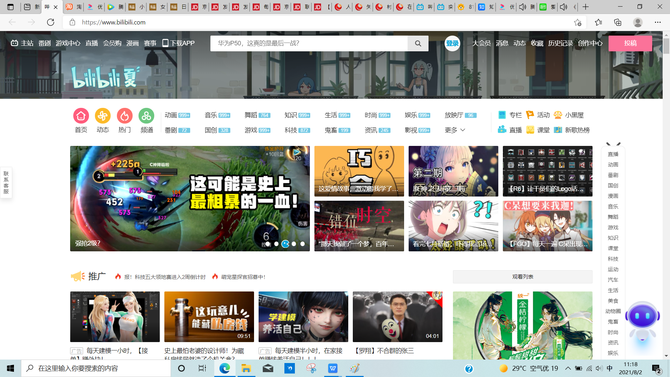Open Microsoft Edge in the taskbar
The width and height of the screenshot is (670, 377).
(x=225, y=368)
